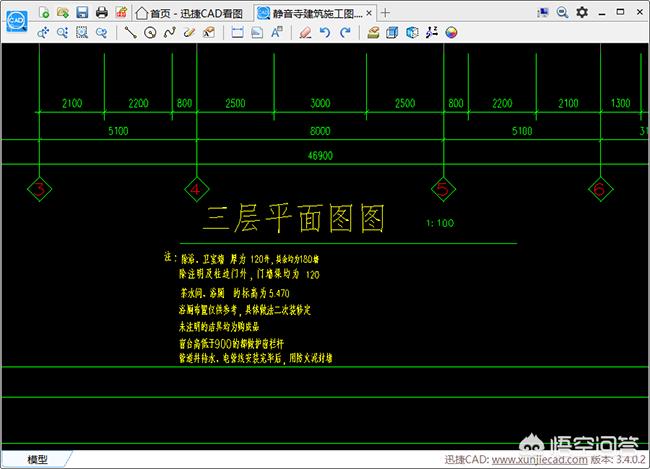
Task: Add a new tab with plus button
Action: pos(385,13)
